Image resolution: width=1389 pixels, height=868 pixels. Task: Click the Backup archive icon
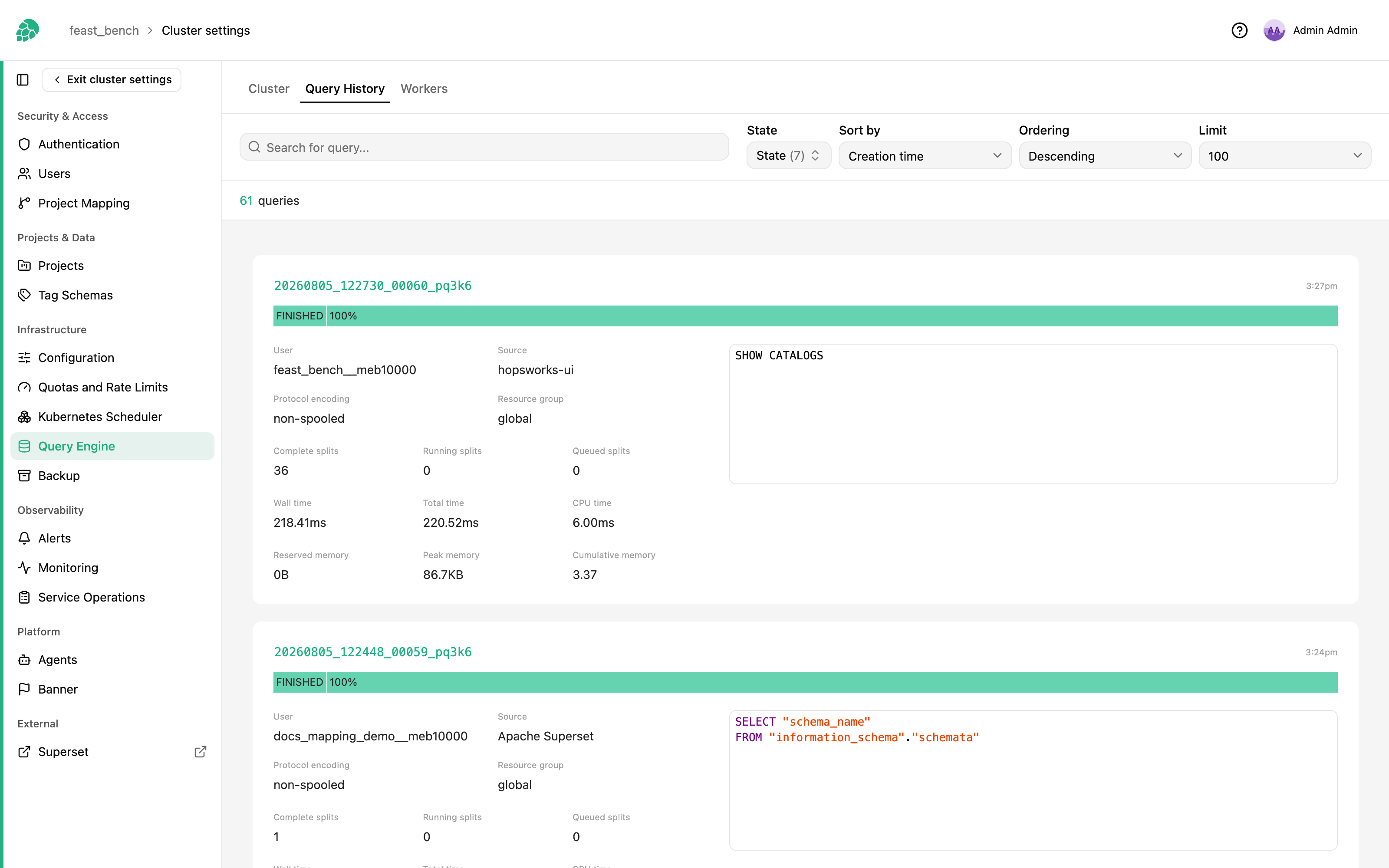(24, 476)
